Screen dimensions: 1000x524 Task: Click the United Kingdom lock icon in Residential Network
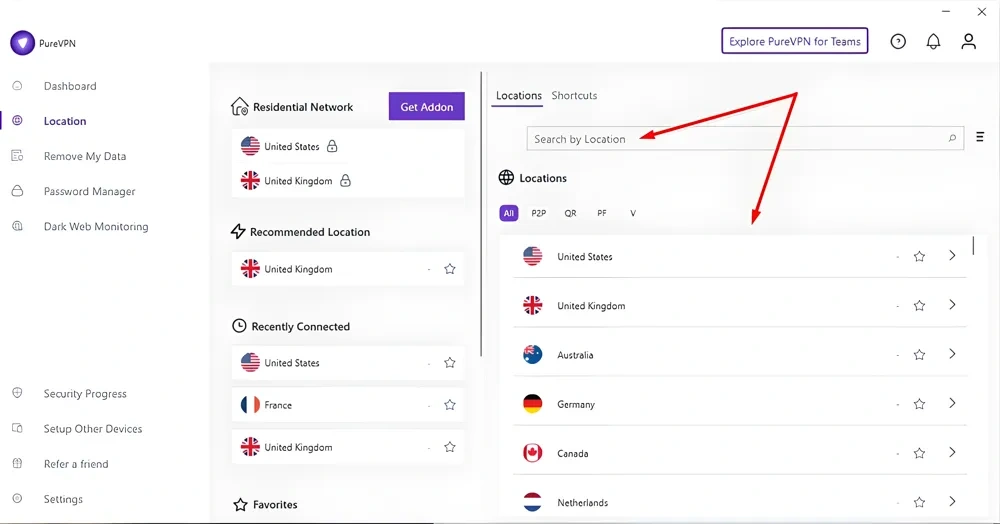coord(345,180)
